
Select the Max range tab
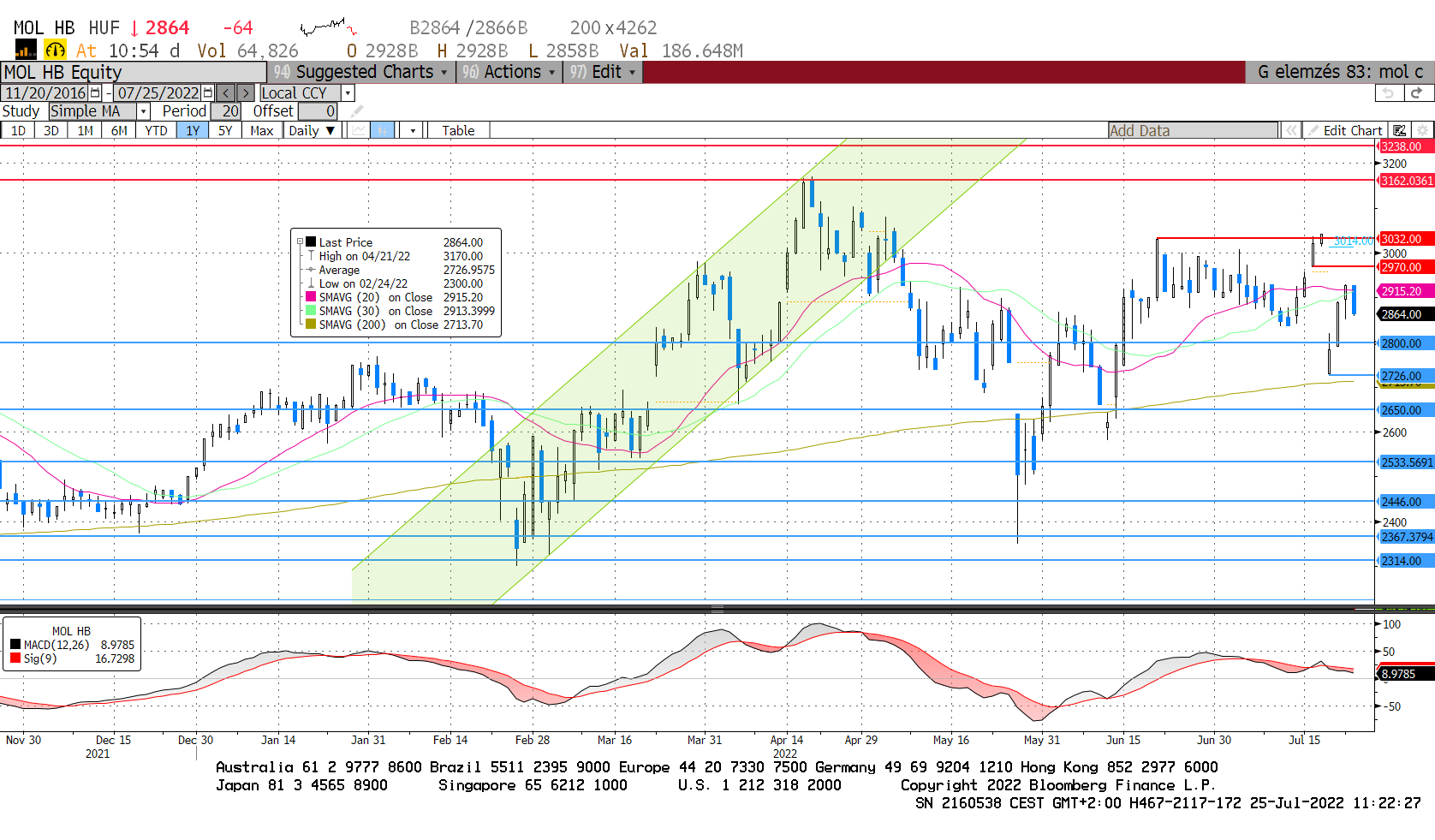click(x=262, y=130)
